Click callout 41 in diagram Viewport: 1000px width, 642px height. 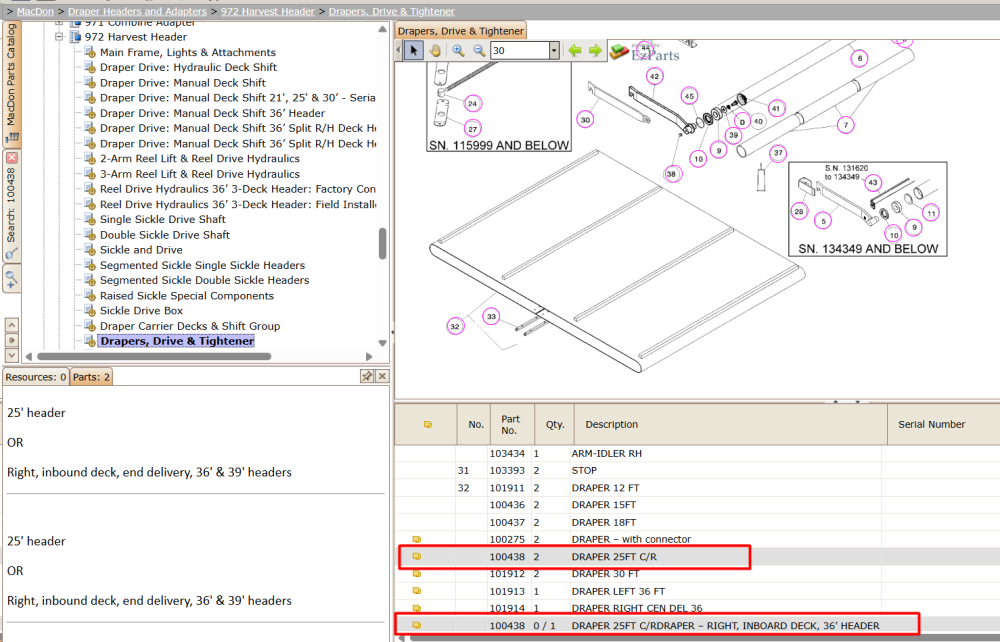tap(776, 108)
